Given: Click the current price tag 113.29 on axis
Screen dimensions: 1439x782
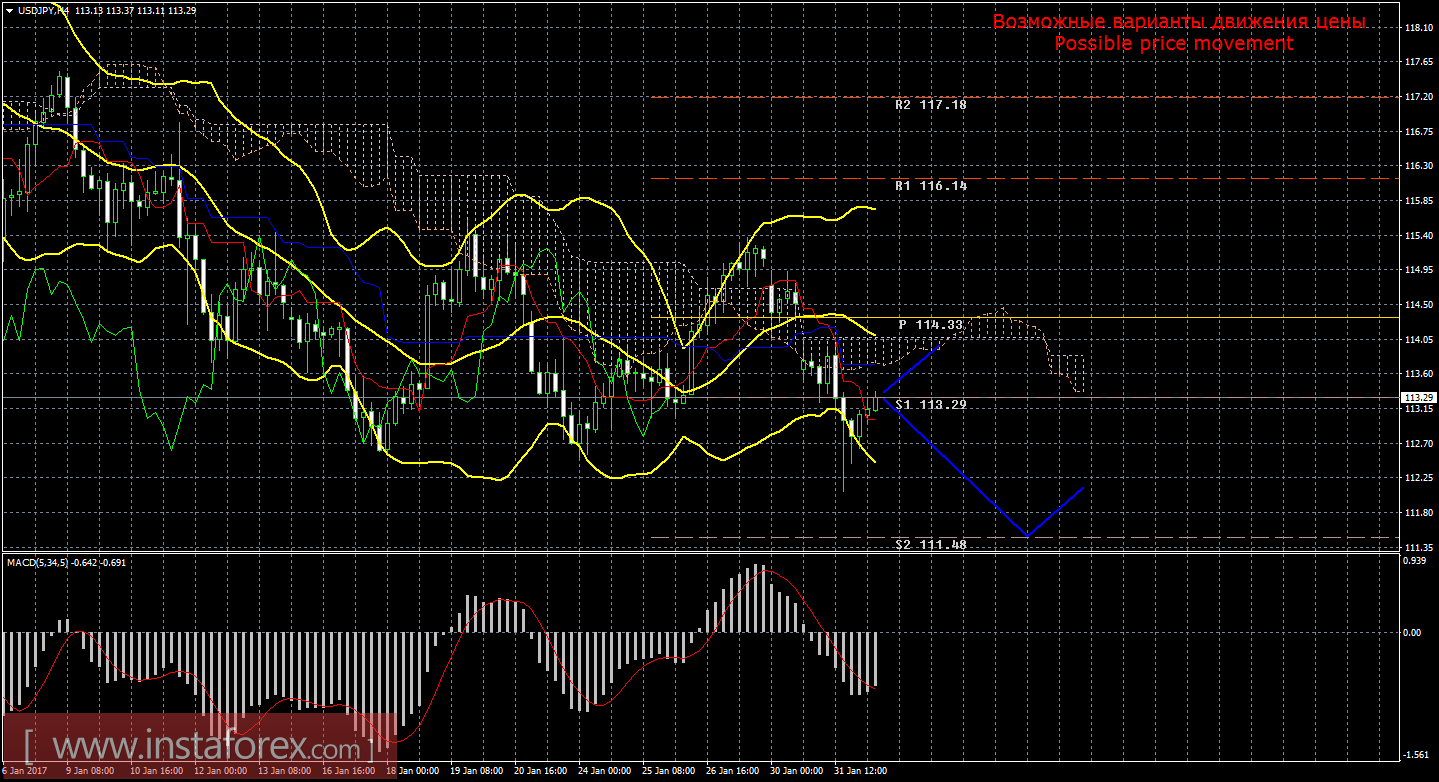Looking at the screenshot, I should pyautogui.click(x=1418, y=397).
